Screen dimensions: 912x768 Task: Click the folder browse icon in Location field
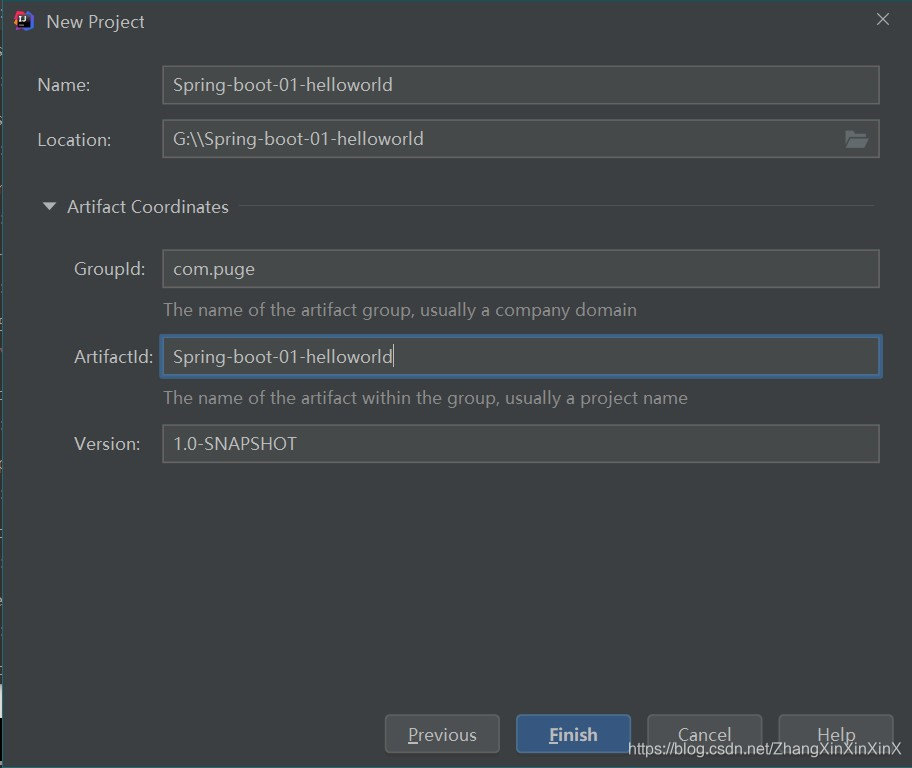coord(856,139)
